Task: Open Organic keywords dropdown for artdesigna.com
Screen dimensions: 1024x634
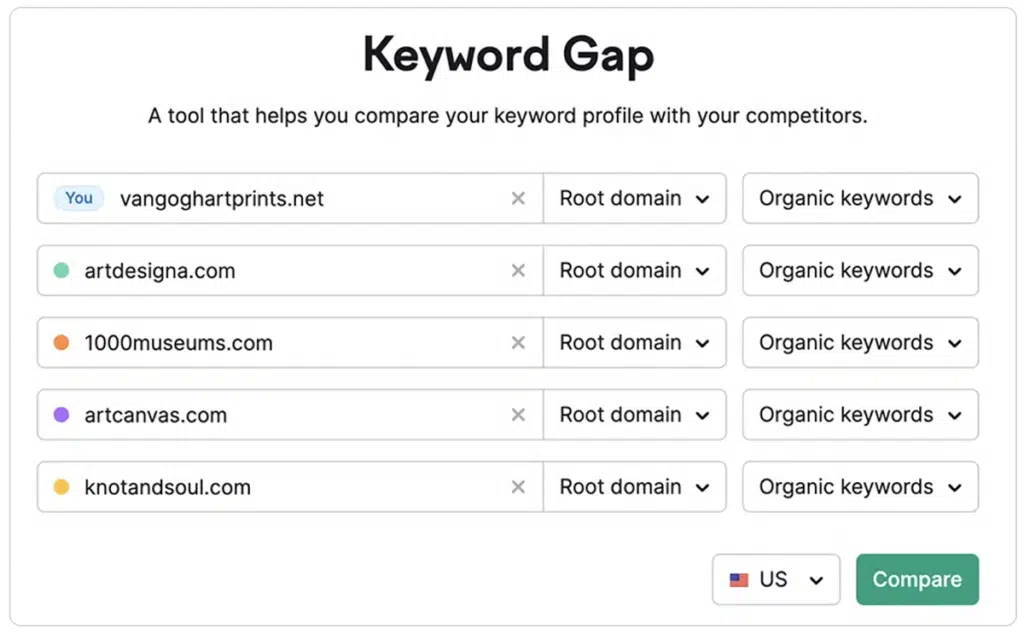Action: click(x=859, y=270)
